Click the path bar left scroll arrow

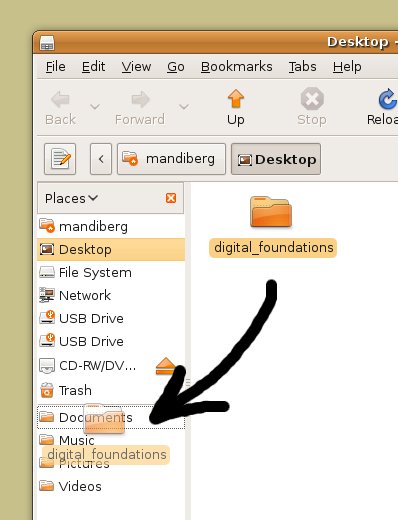tap(101, 159)
